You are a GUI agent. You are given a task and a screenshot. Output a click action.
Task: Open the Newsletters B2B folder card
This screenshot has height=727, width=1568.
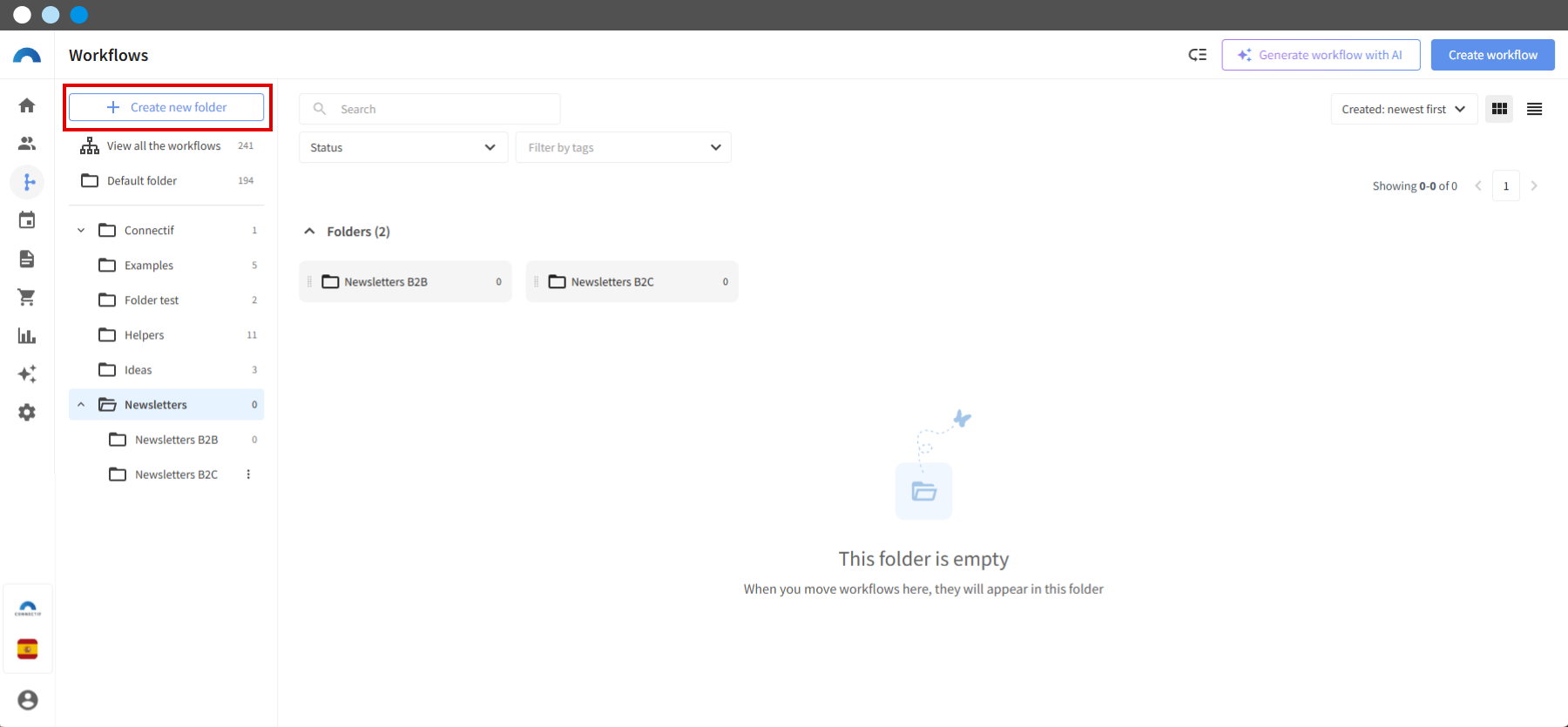point(405,282)
